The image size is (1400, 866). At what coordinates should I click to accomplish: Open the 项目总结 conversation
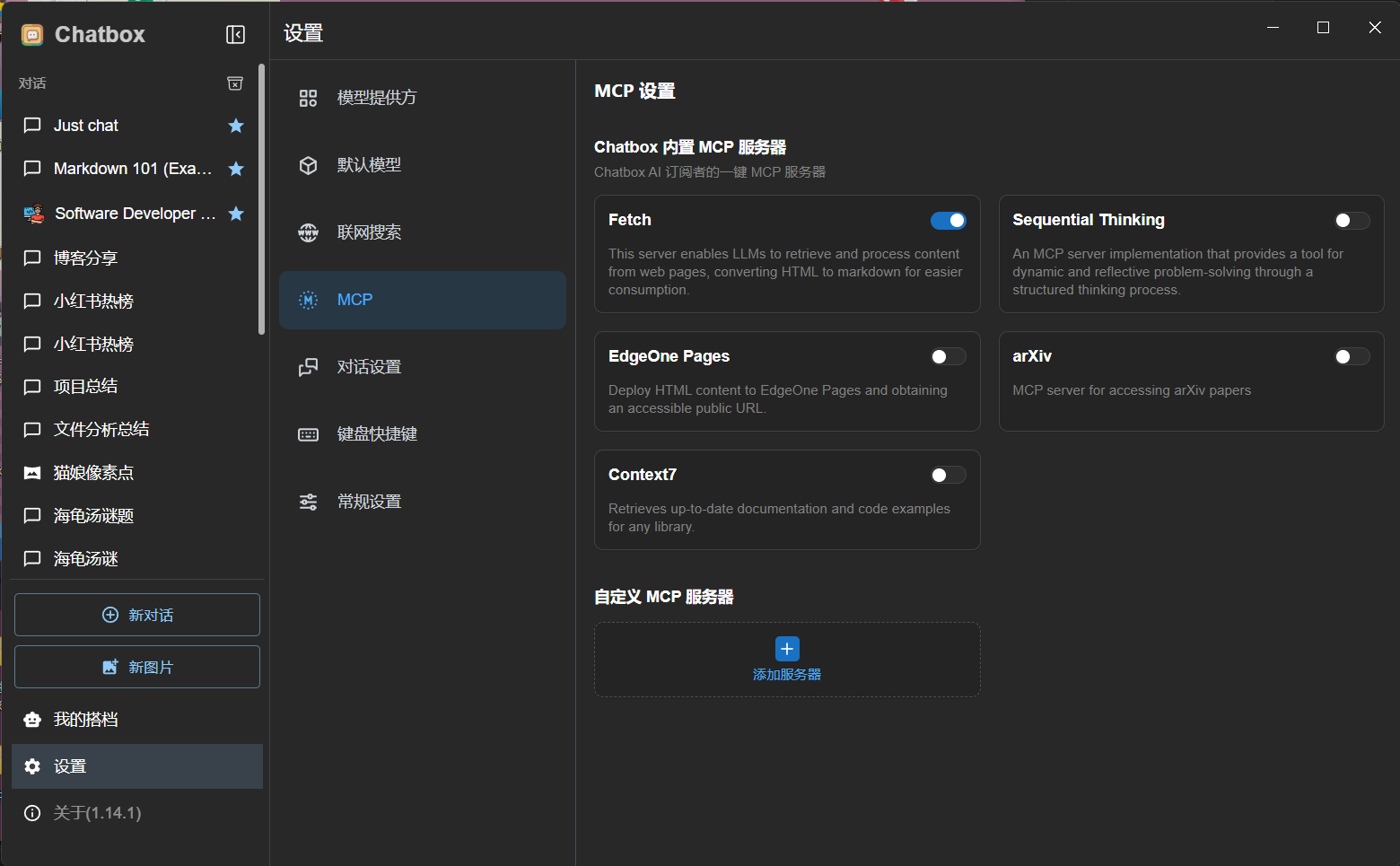click(134, 387)
